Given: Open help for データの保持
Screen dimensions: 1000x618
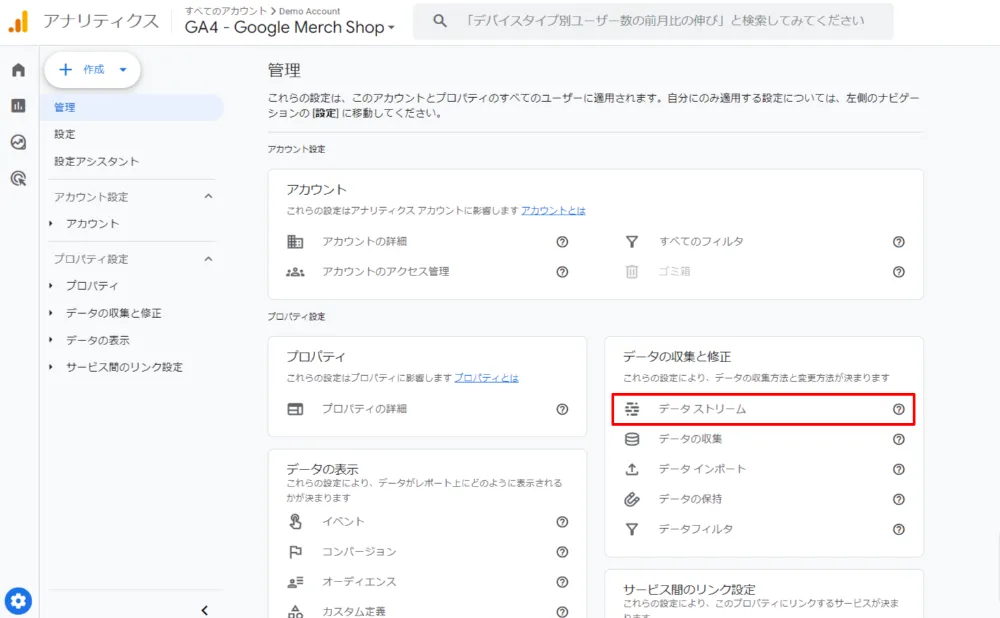Looking at the screenshot, I should [899, 499].
